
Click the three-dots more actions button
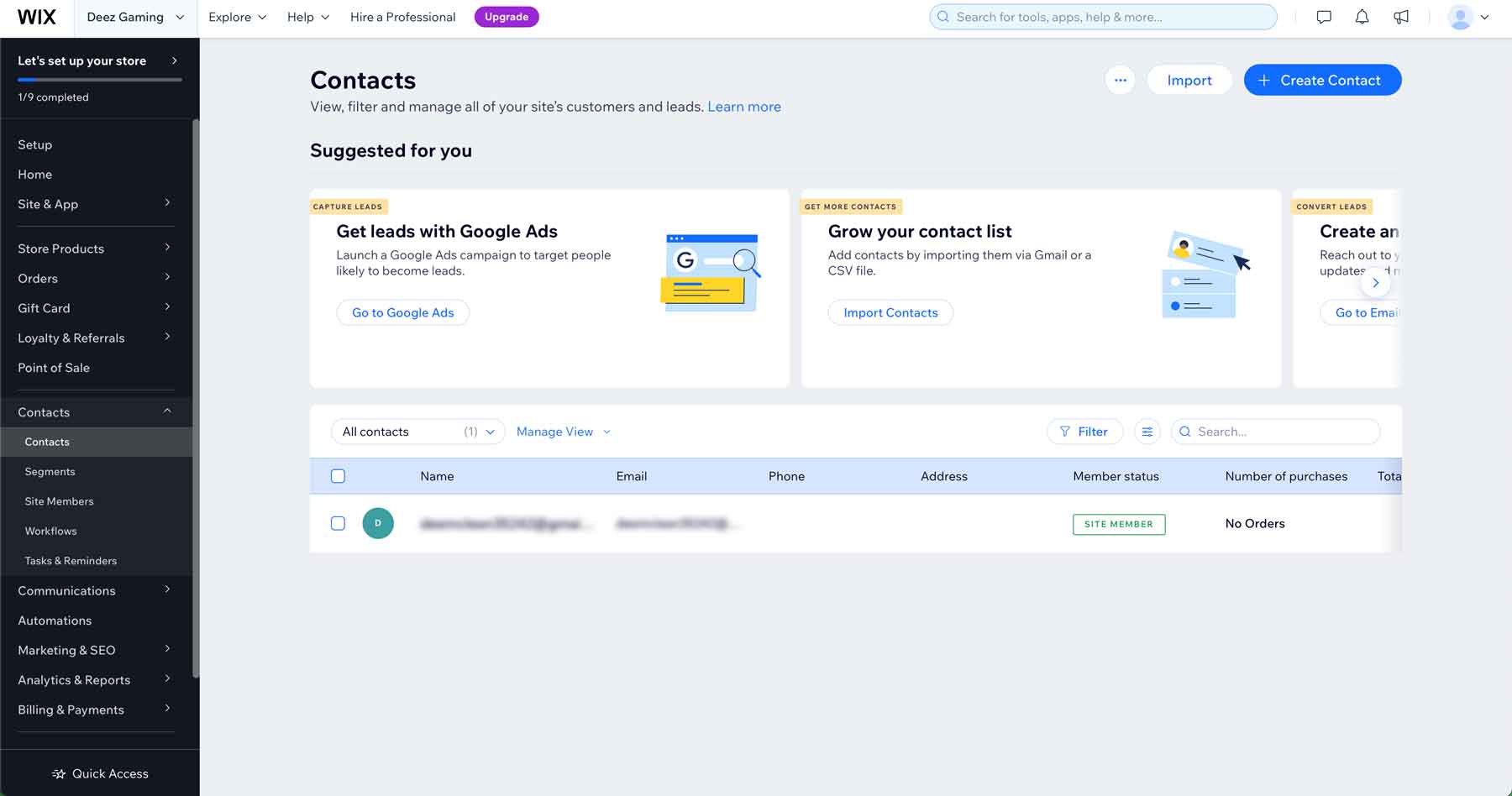(1120, 81)
